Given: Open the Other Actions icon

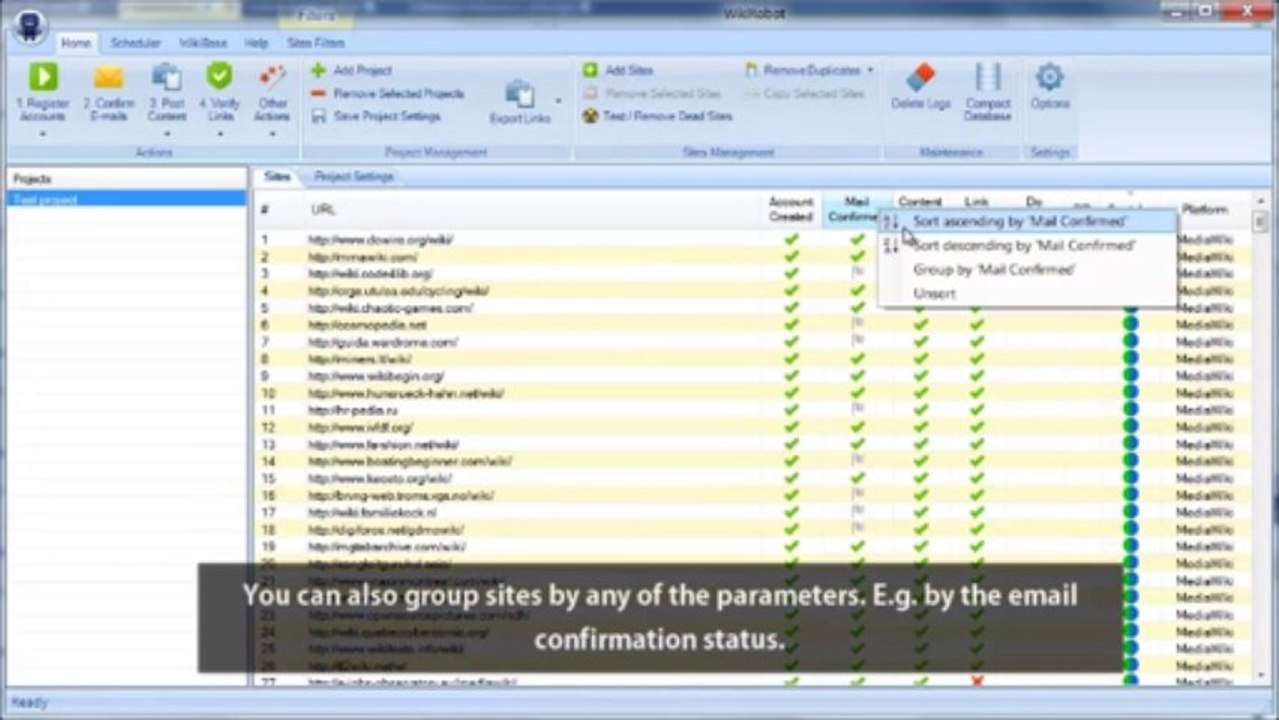Looking at the screenshot, I should pos(271,77).
